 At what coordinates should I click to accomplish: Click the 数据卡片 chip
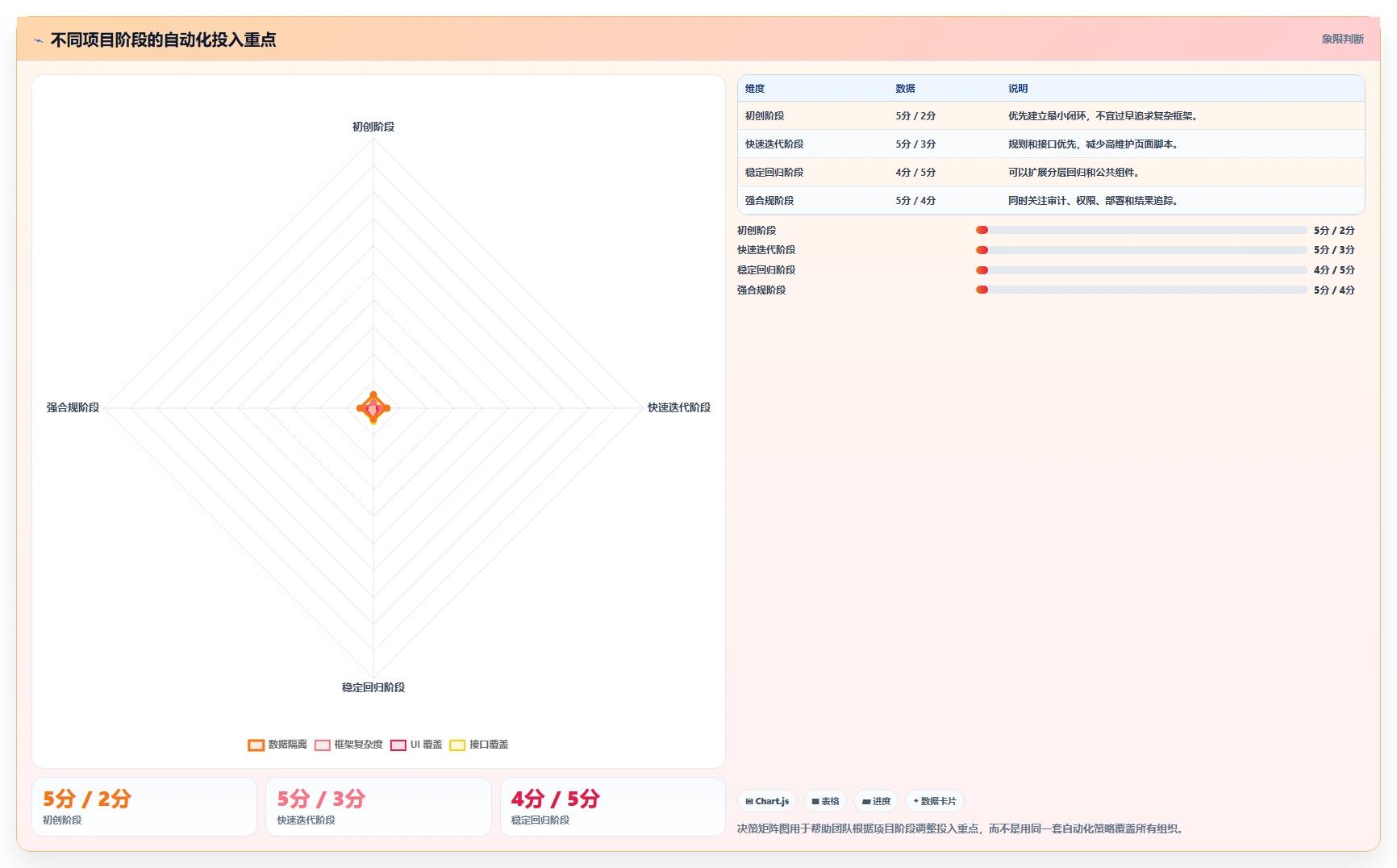click(x=935, y=801)
